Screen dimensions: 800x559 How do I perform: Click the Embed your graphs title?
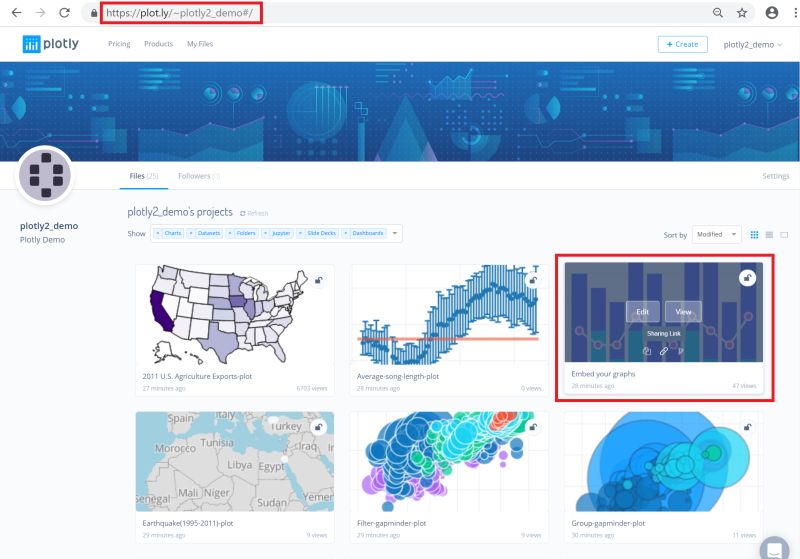[x=603, y=374]
